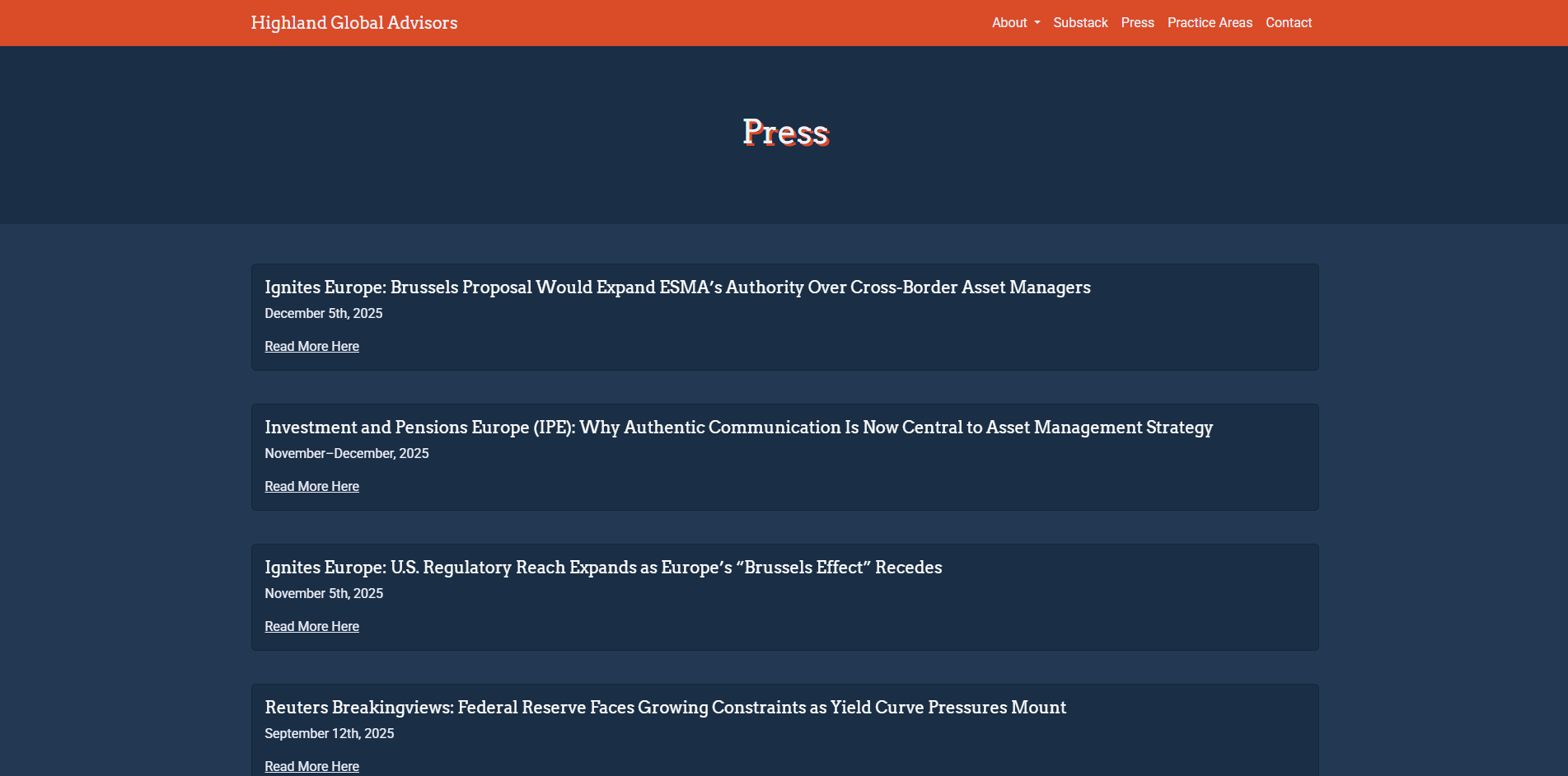Click the "Brussels Effect" Recedes article title
The height and width of the screenshot is (776, 1568).
click(x=603, y=568)
